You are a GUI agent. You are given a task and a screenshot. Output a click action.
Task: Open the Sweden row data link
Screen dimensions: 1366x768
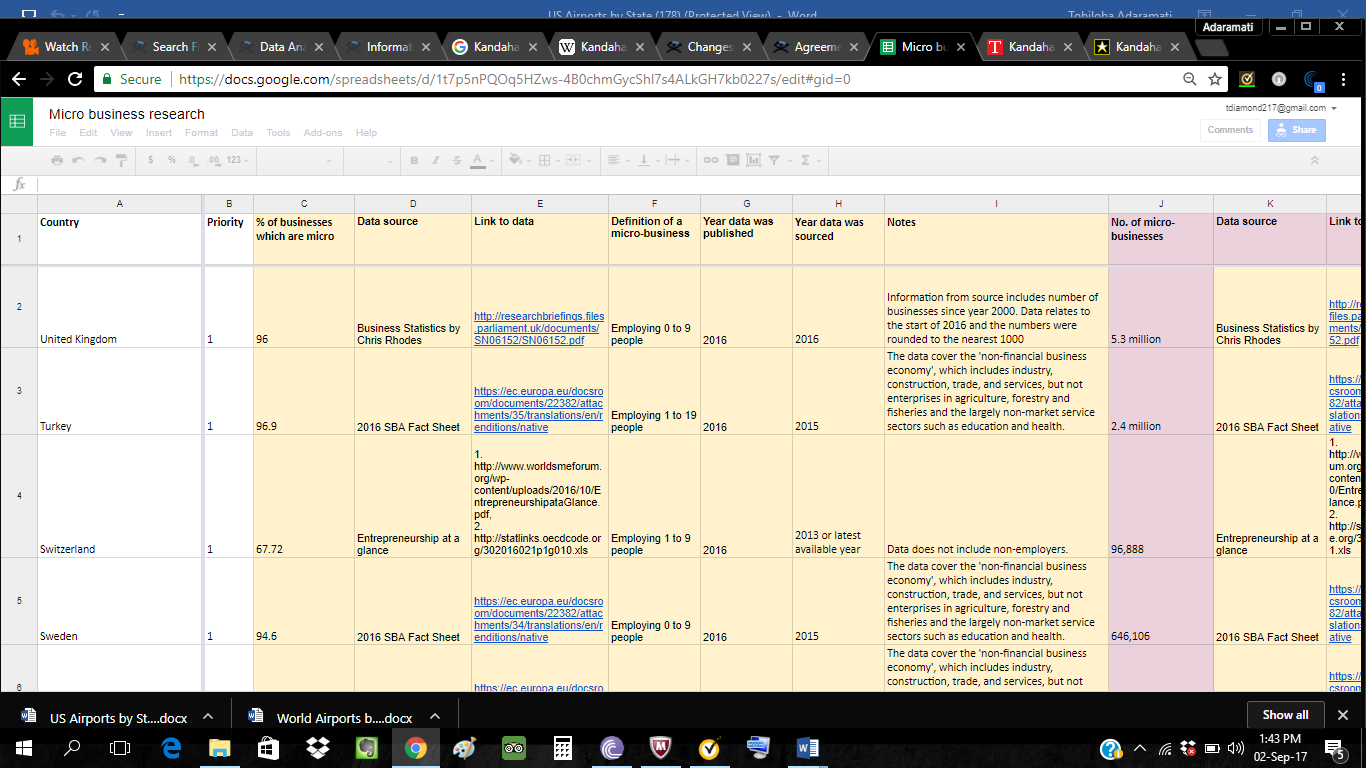tap(539, 618)
